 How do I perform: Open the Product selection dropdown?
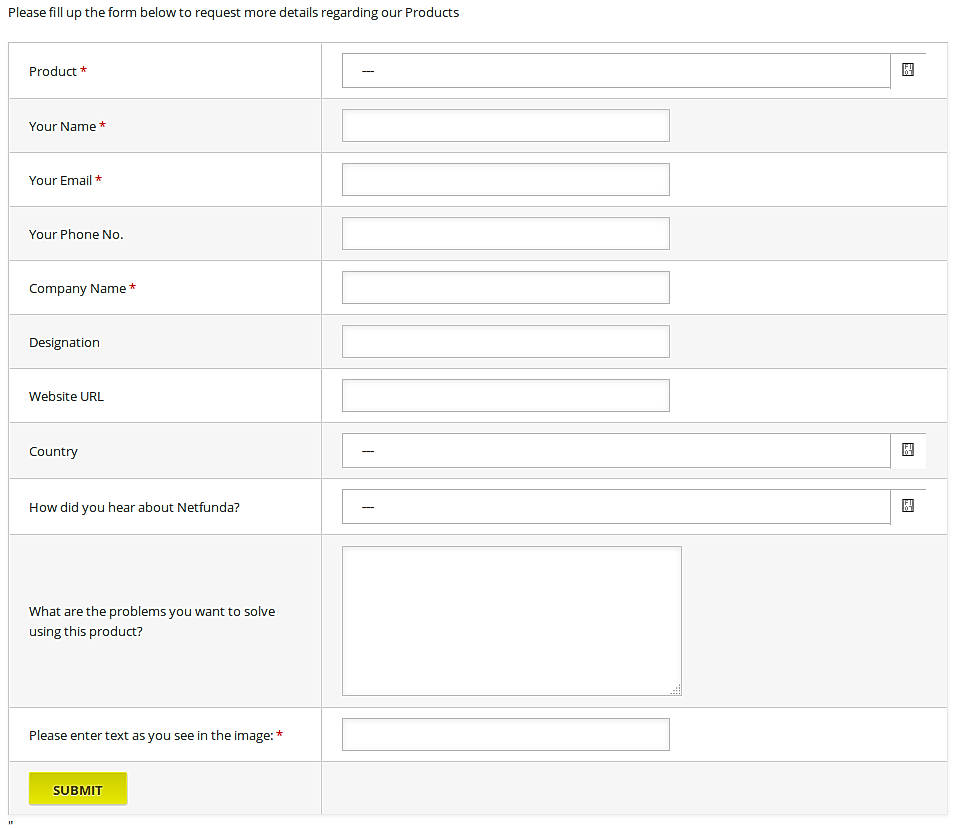[616, 70]
